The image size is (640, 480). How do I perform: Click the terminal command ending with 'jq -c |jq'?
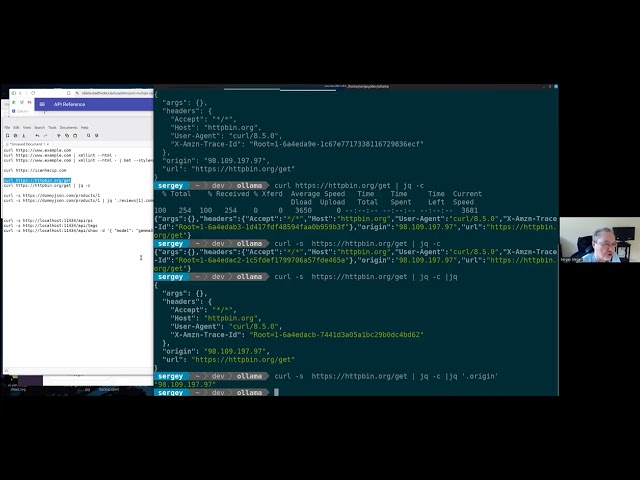pos(366,277)
